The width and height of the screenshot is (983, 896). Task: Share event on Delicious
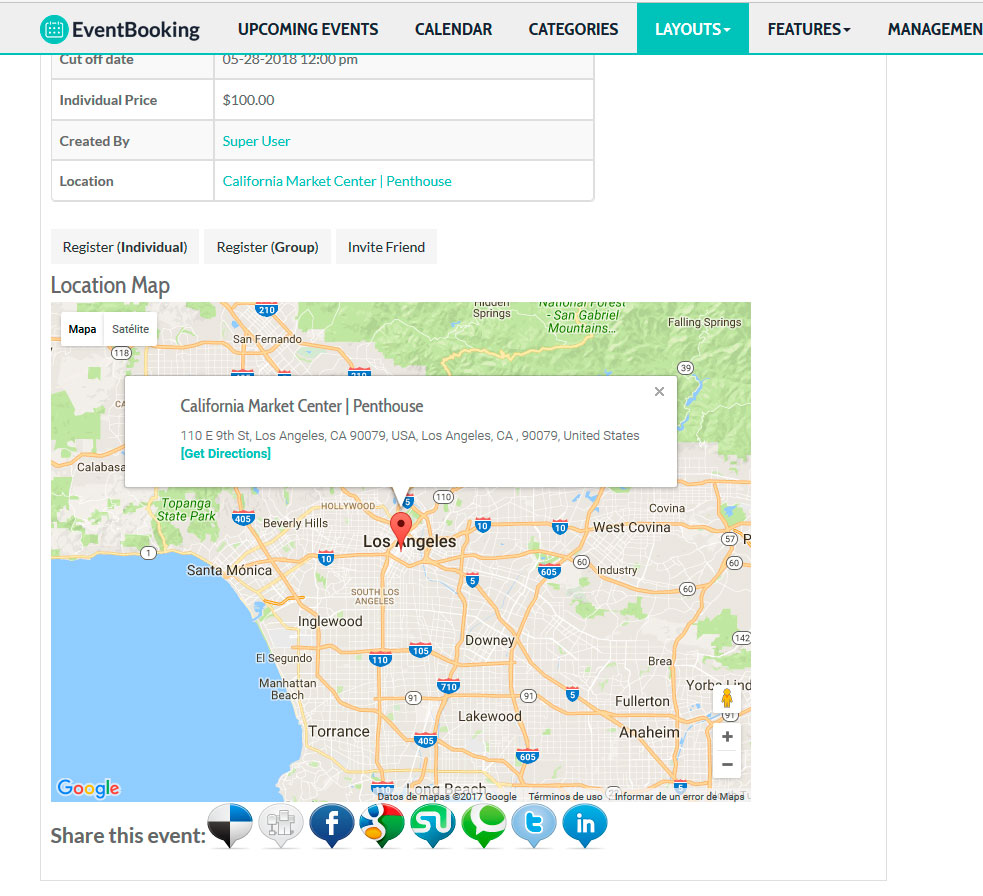pyautogui.click(x=230, y=825)
